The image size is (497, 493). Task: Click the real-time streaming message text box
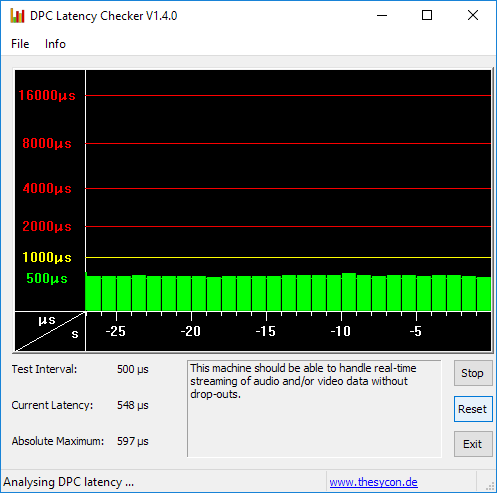[314, 409]
